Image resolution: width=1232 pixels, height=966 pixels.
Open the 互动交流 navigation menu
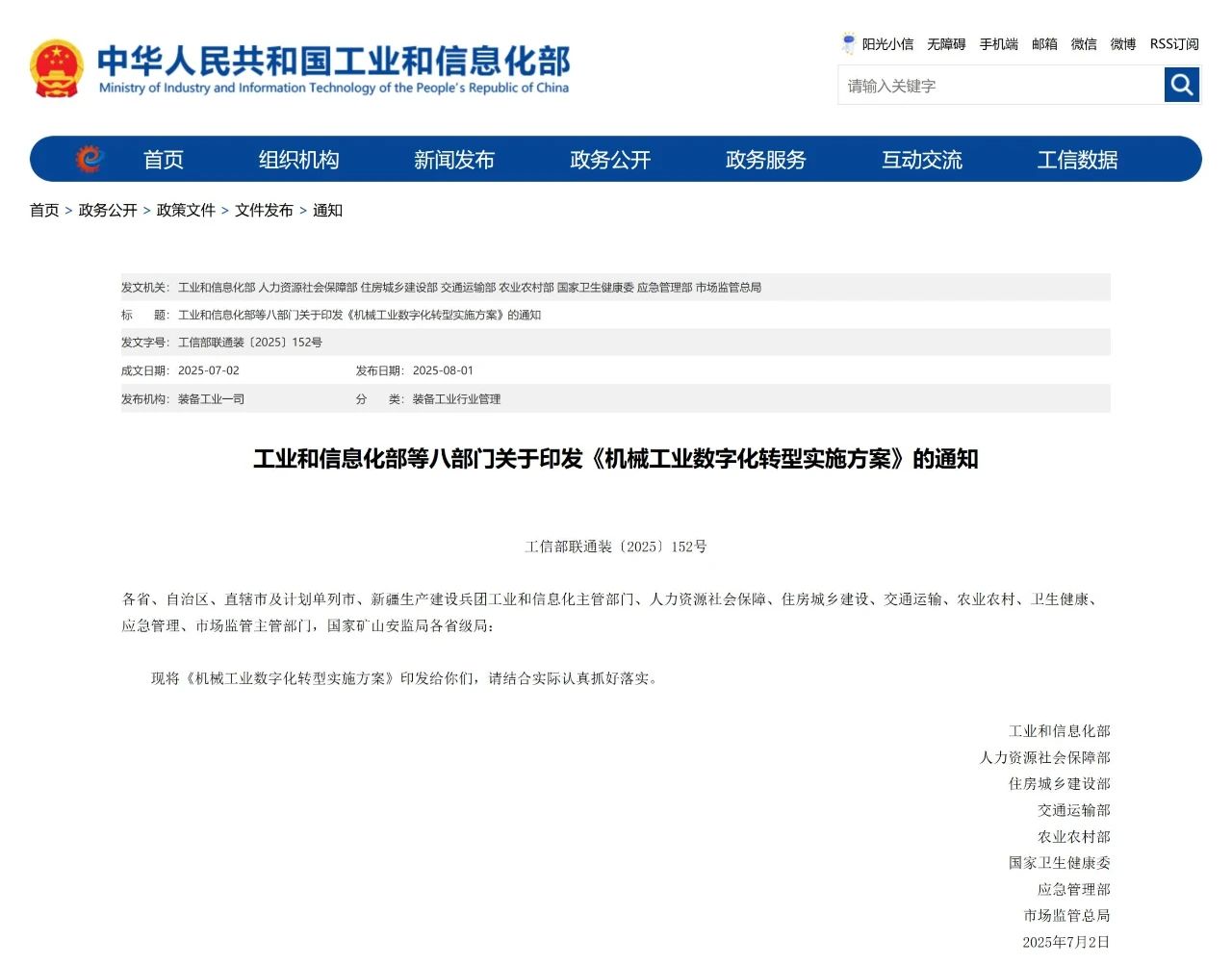pos(922,160)
